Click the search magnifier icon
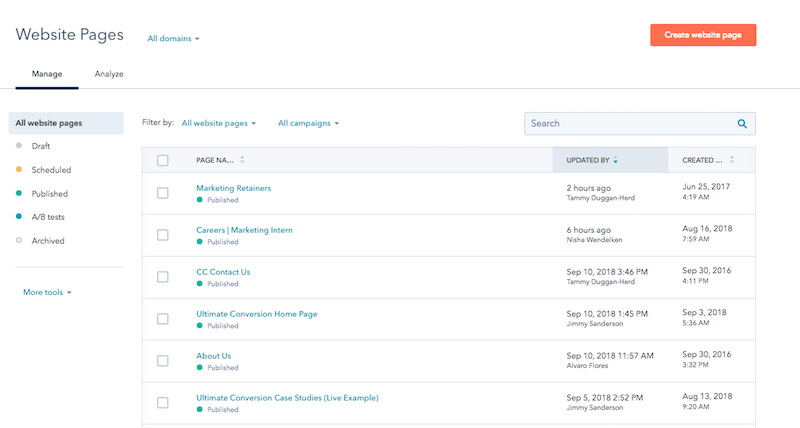This screenshot has height=428, width=800. click(742, 124)
